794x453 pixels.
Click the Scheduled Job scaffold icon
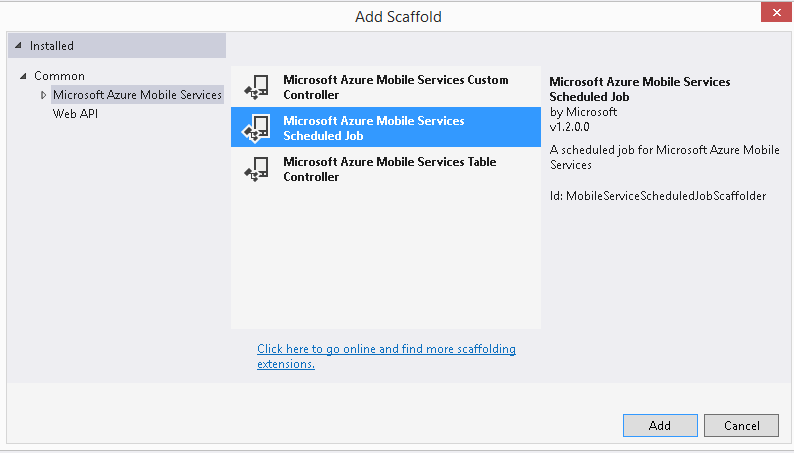pos(256,128)
